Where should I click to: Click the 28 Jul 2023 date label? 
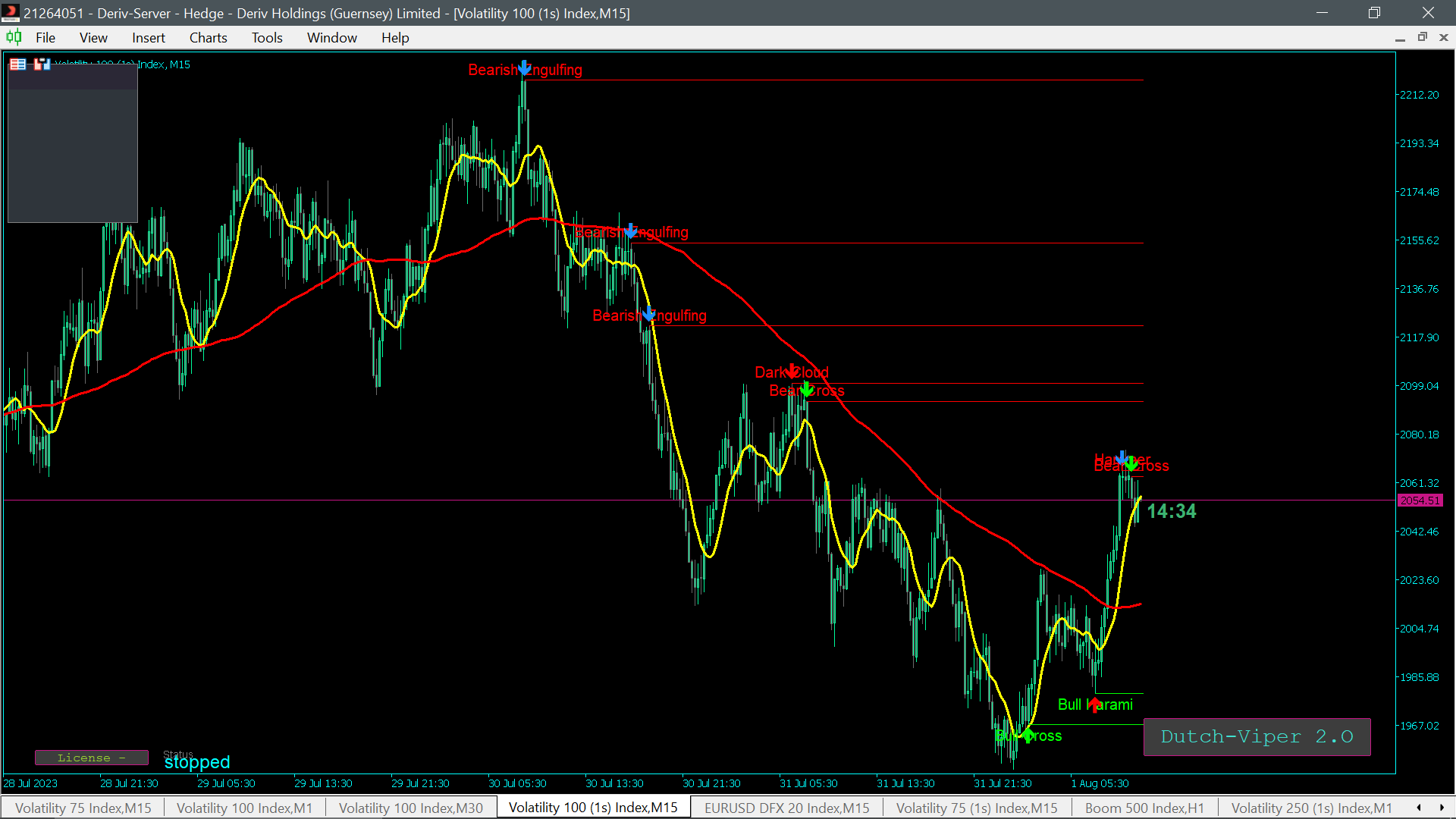pos(30,783)
